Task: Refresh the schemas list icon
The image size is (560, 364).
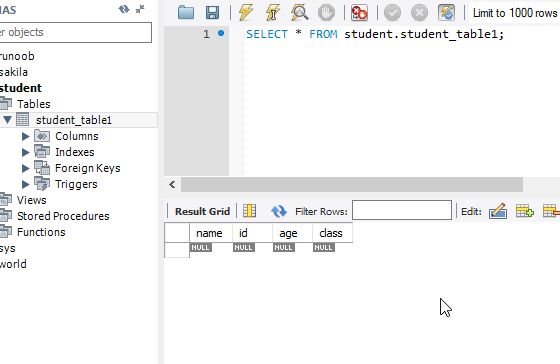Action: (124, 9)
